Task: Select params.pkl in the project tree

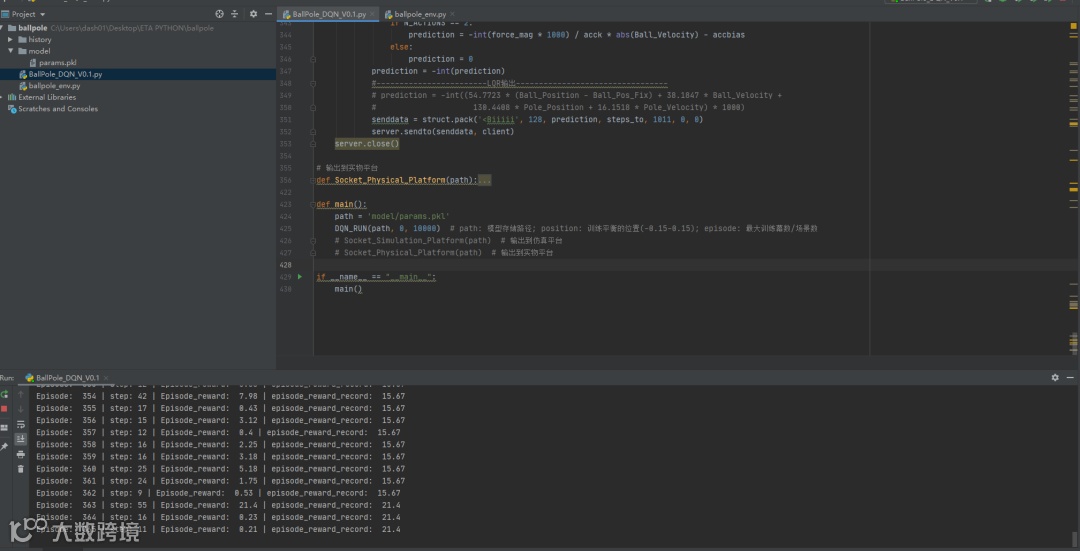Action: 57,62
